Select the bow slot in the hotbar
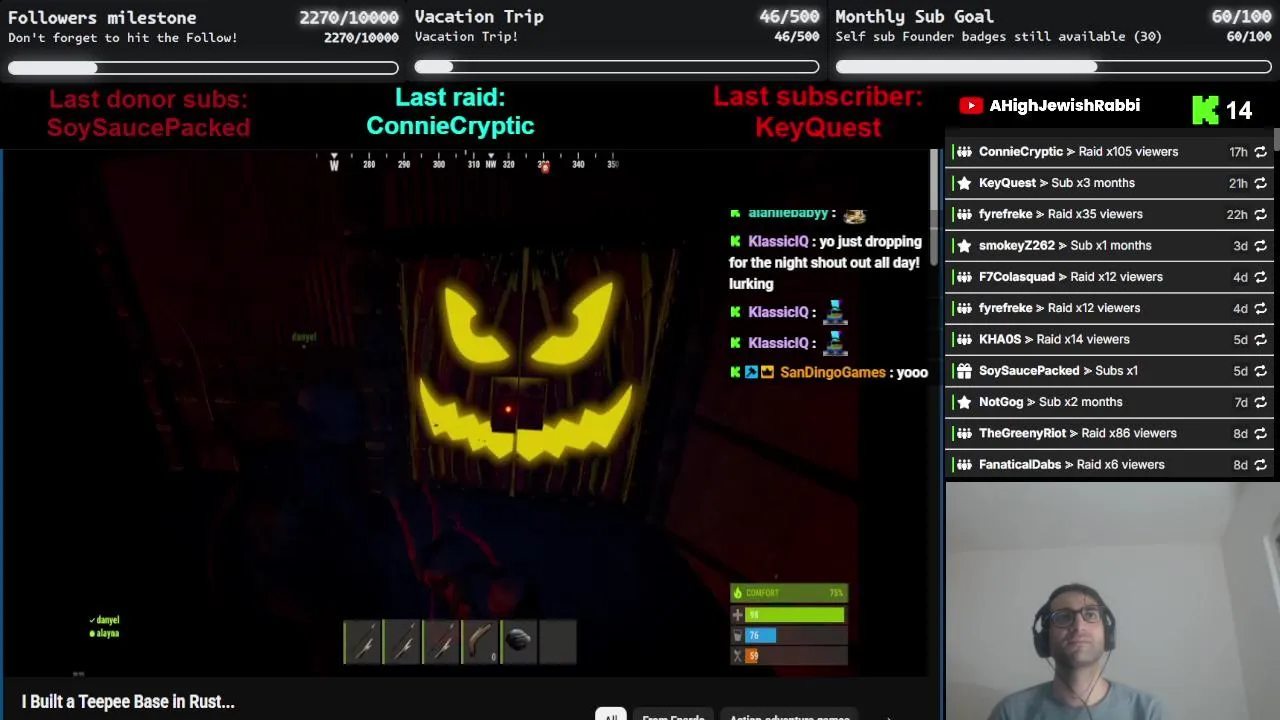 [481, 642]
